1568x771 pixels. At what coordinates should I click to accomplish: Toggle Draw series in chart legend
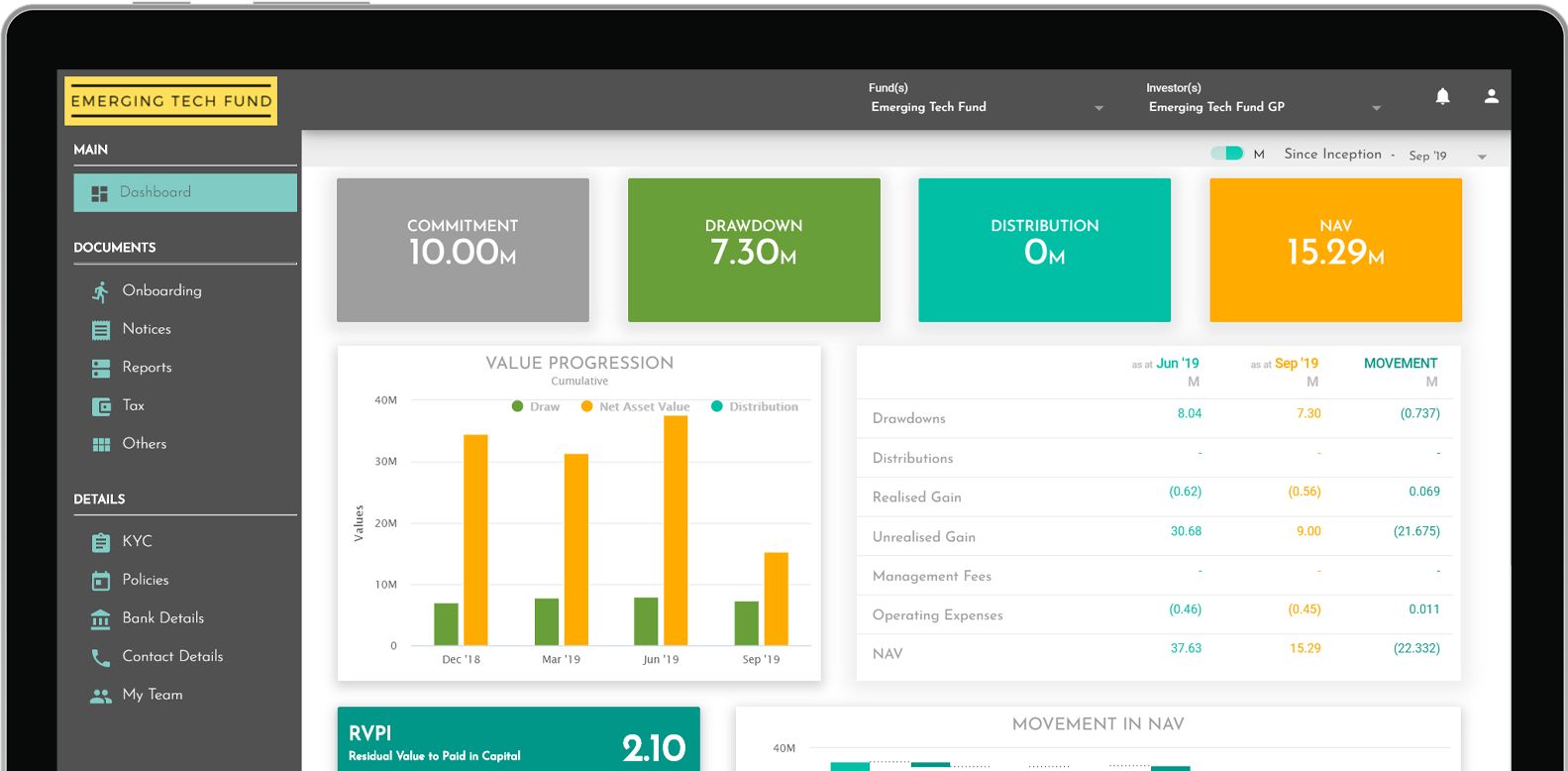(536, 406)
